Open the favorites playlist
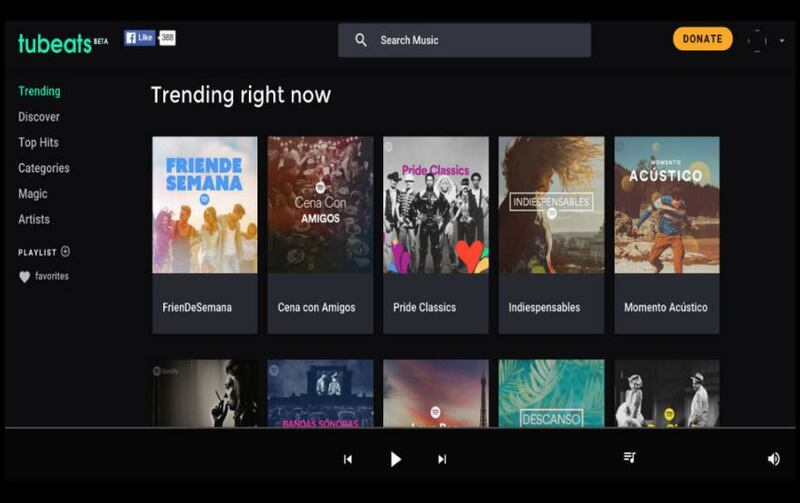The width and height of the screenshot is (800, 503). (x=51, y=276)
